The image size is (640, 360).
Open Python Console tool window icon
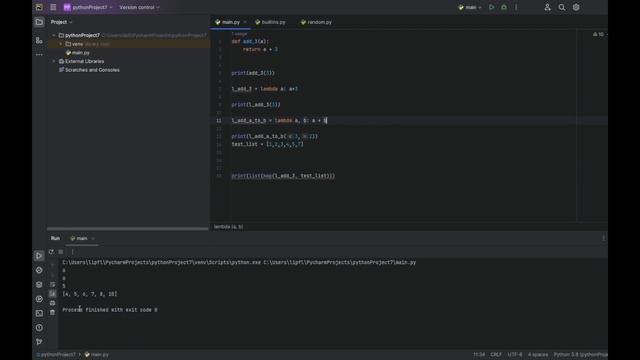(39, 270)
